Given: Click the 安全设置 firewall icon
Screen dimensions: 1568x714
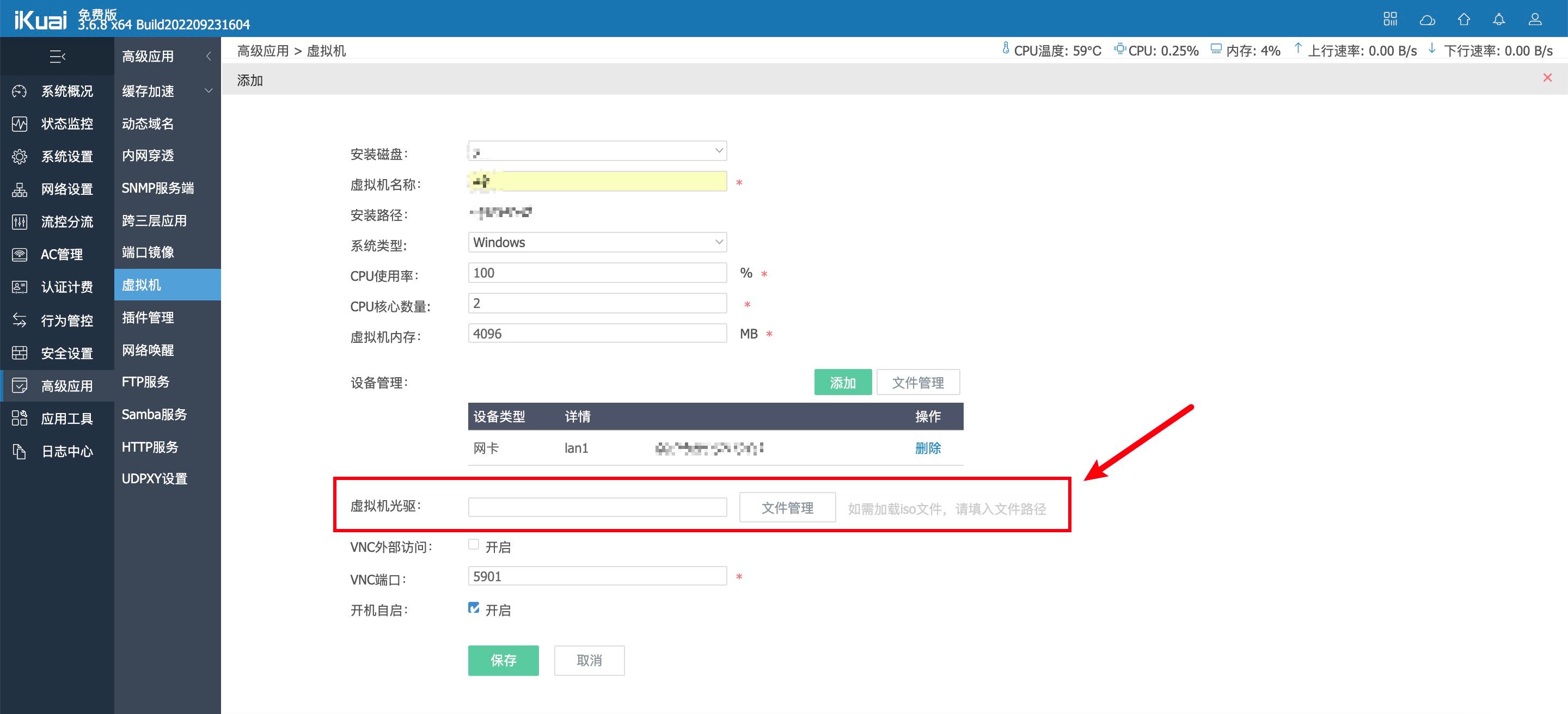Looking at the screenshot, I should (20, 353).
